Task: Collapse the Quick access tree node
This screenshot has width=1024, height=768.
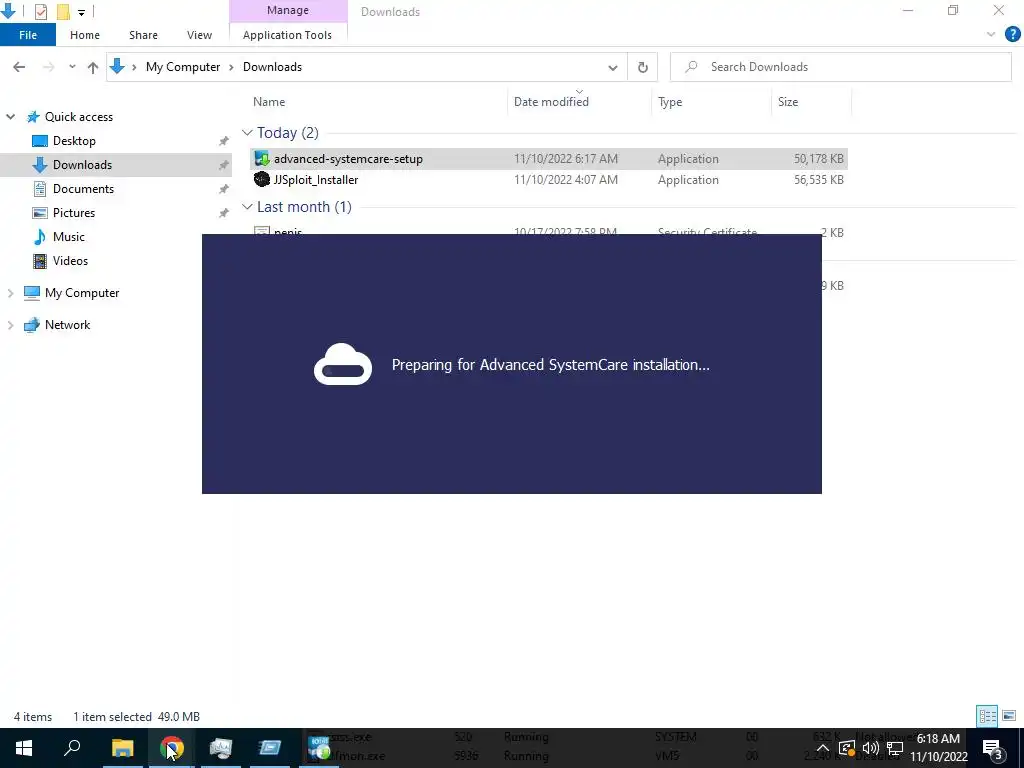Action: 10,117
